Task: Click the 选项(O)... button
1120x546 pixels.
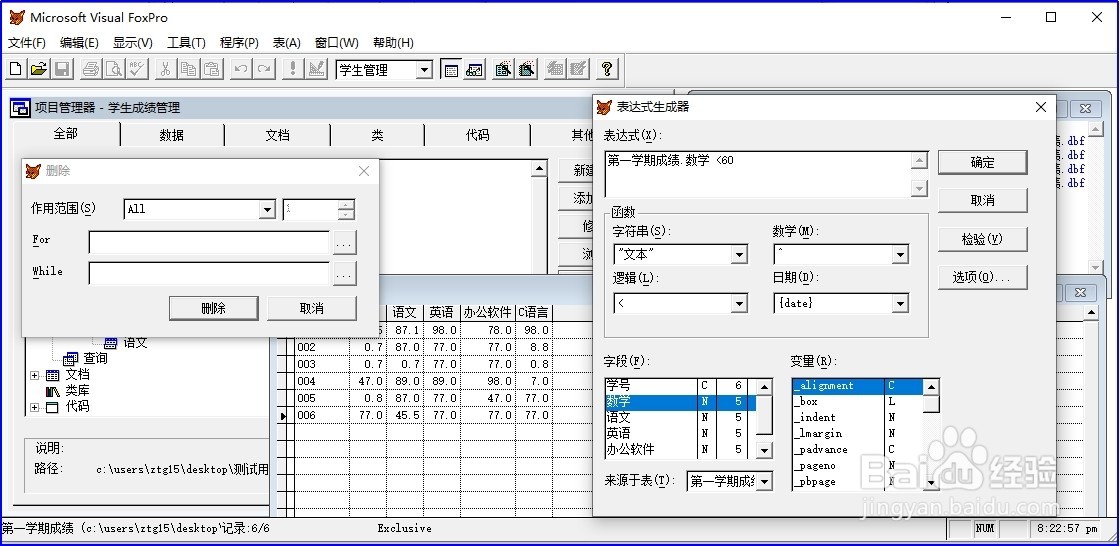Action: pyautogui.click(x=982, y=277)
